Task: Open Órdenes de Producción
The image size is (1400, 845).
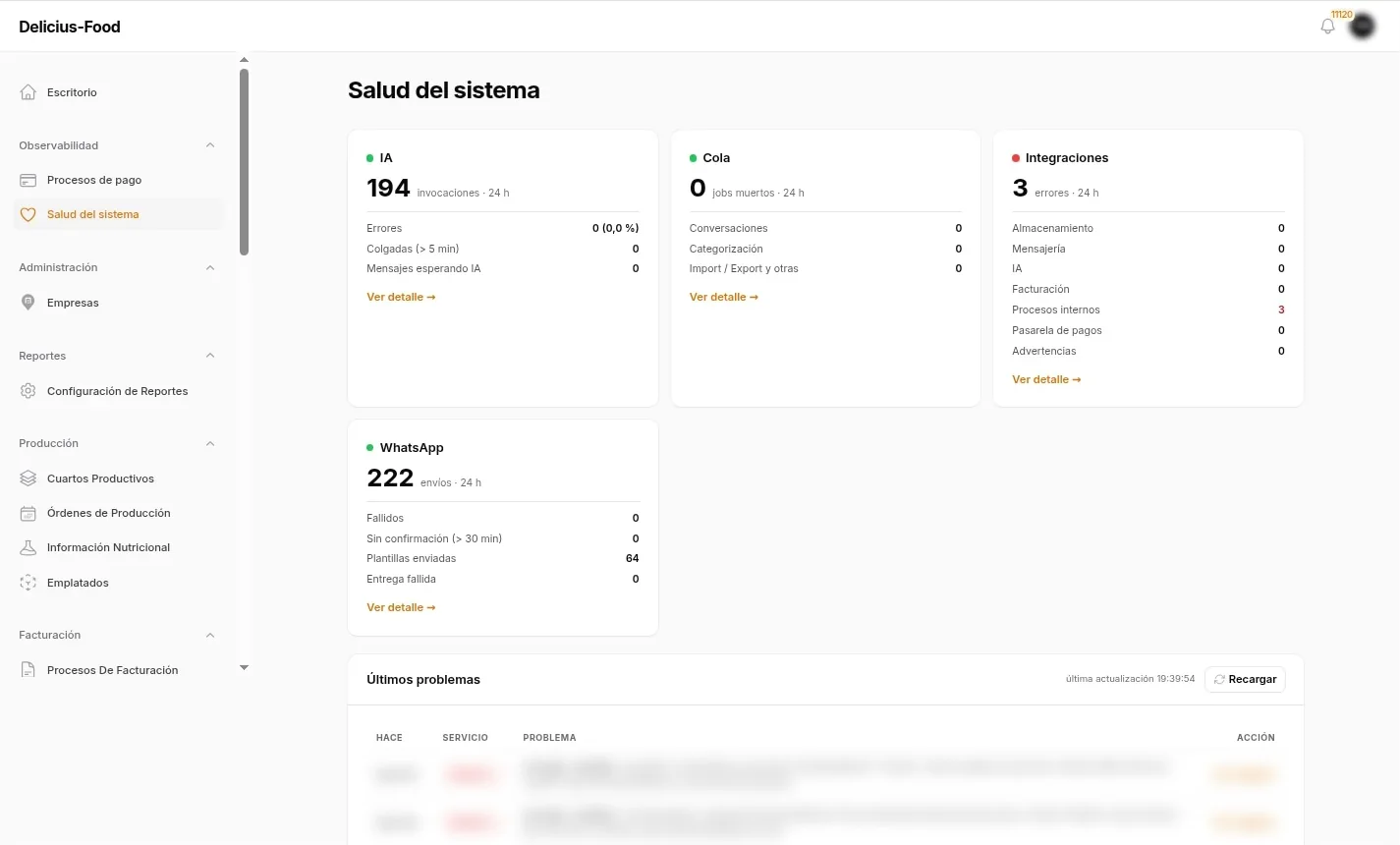Action: pos(119,513)
